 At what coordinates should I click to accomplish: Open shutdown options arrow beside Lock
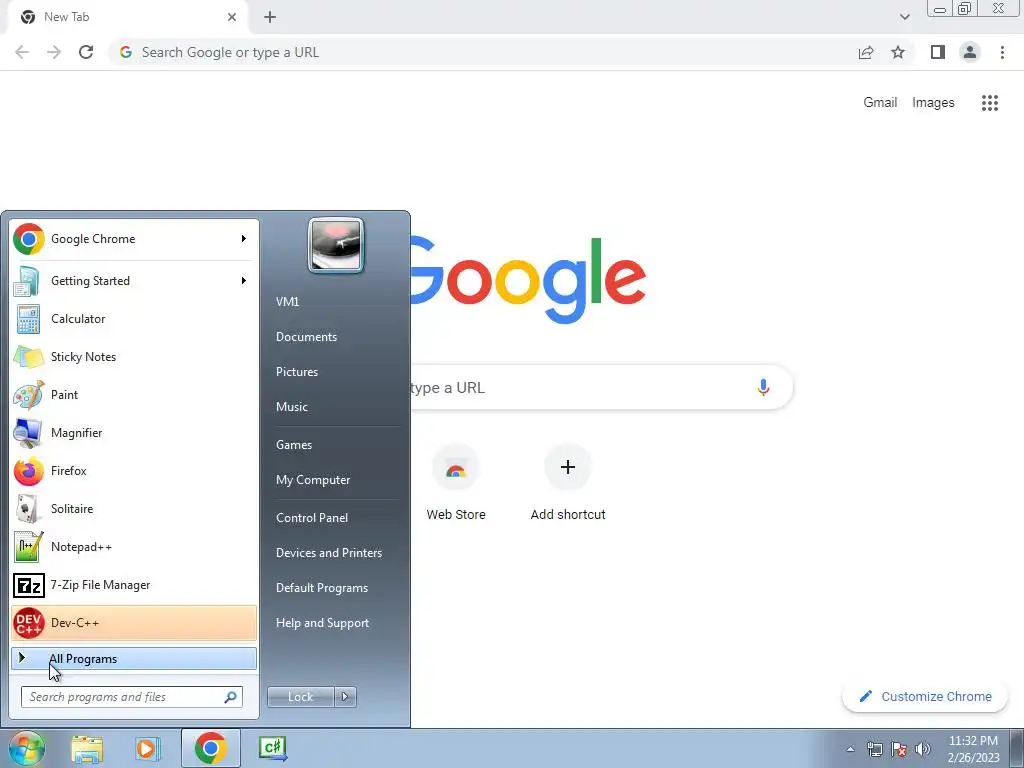click(345, 697)
